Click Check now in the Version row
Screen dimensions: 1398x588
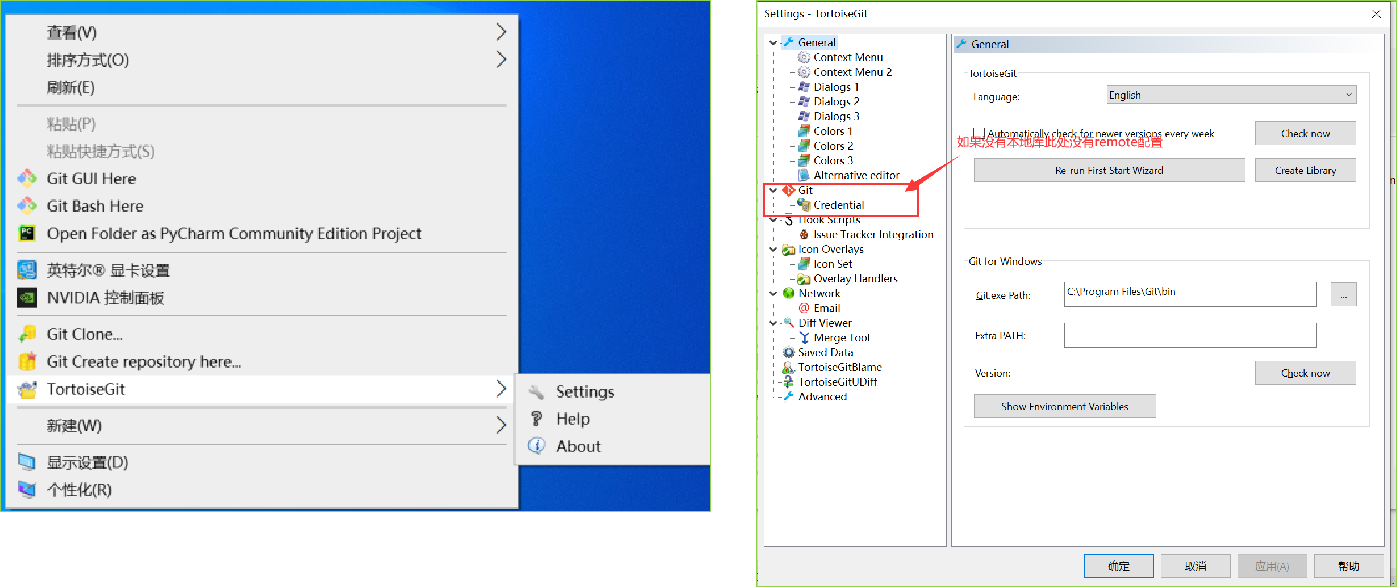pos(1305,373)
